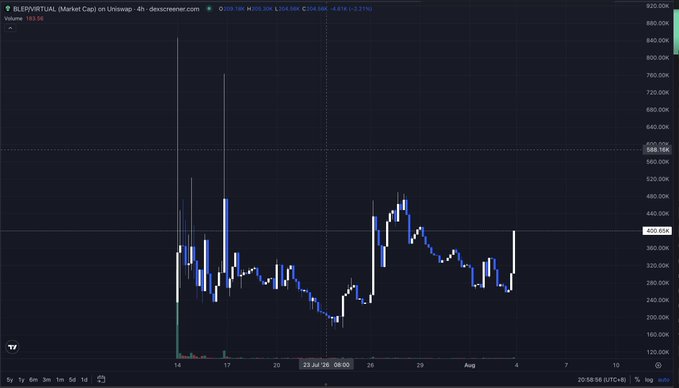Click the 20 date on time axis
This screenshot has height=388, width=679.
[277, 365]
